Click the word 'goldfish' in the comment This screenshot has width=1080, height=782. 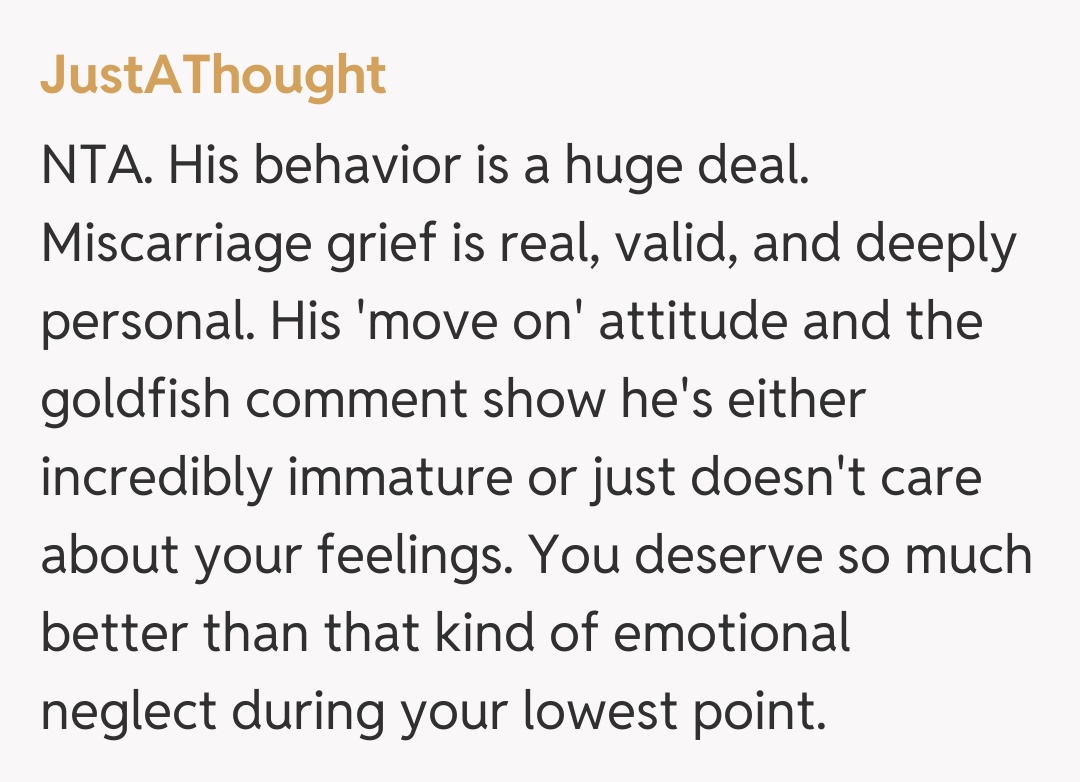(x=135, y=400)
